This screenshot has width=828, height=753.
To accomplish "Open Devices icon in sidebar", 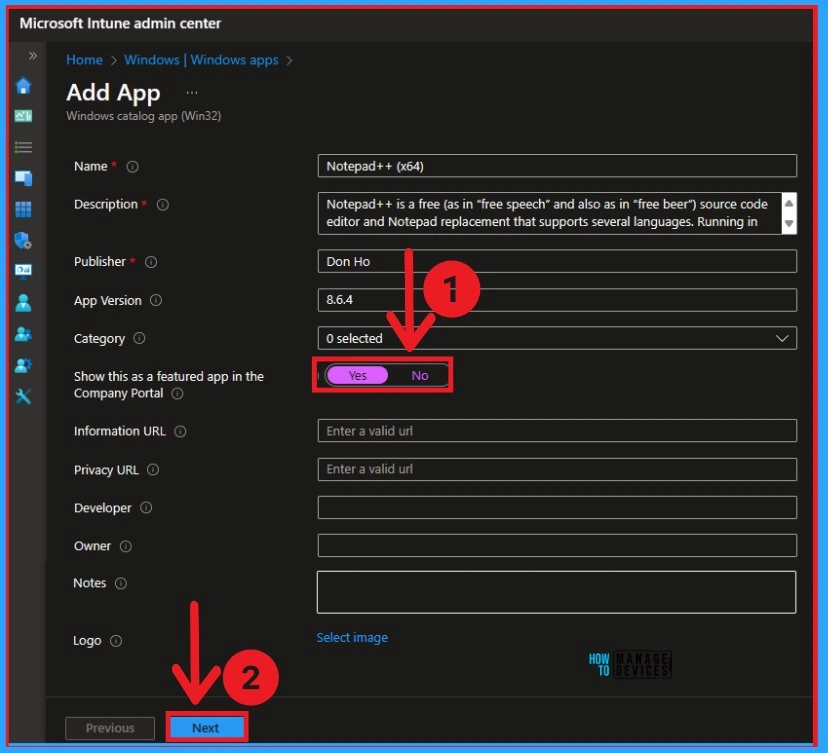I will (x=23, y=178).
